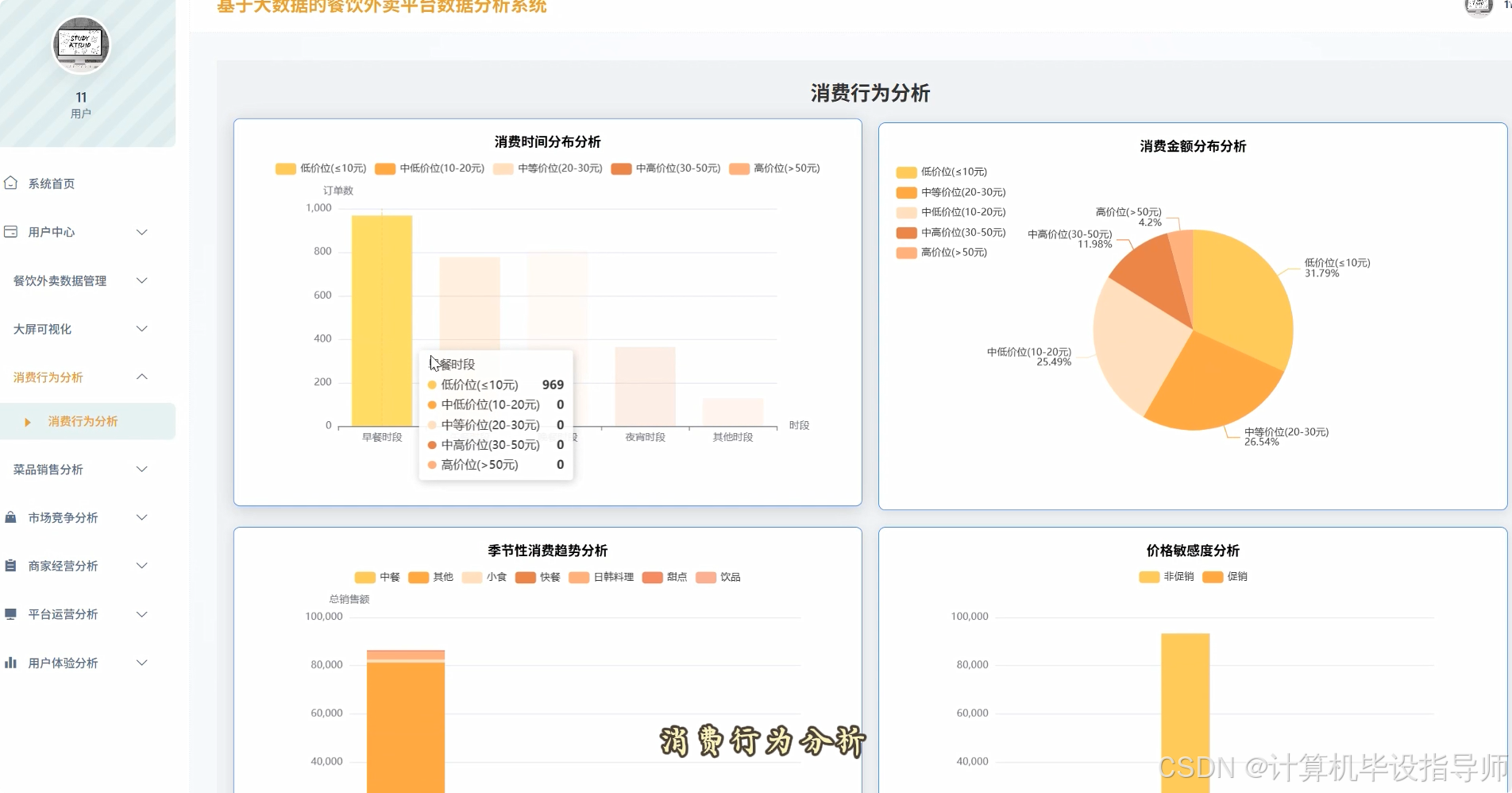Toggle the 非促销 legend in sensitivity chart

point(1167,576)
